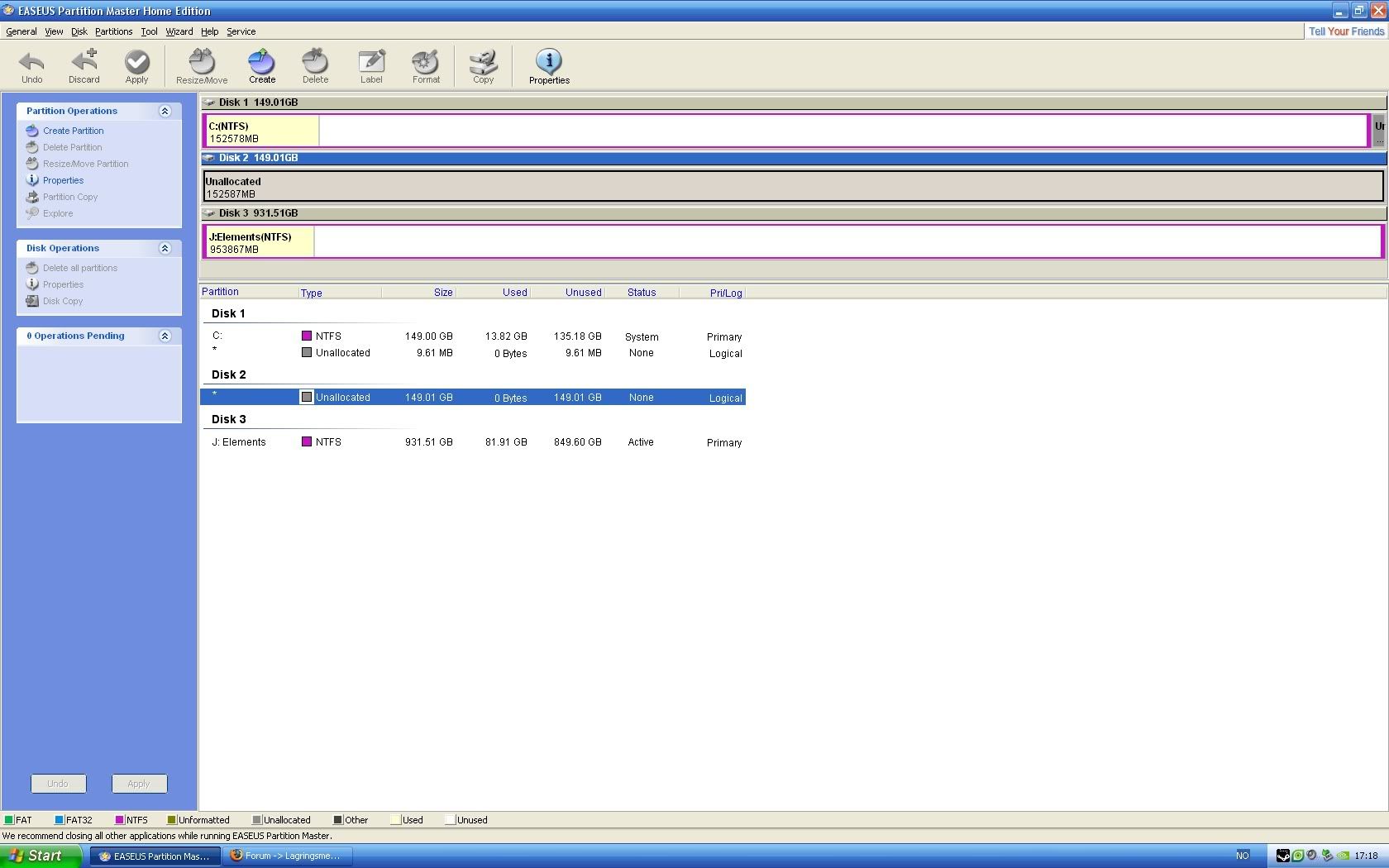Click the Disk 3 header drive icon
The width and height of the screenshot is (1389, 868).
[x=209, y=213]
